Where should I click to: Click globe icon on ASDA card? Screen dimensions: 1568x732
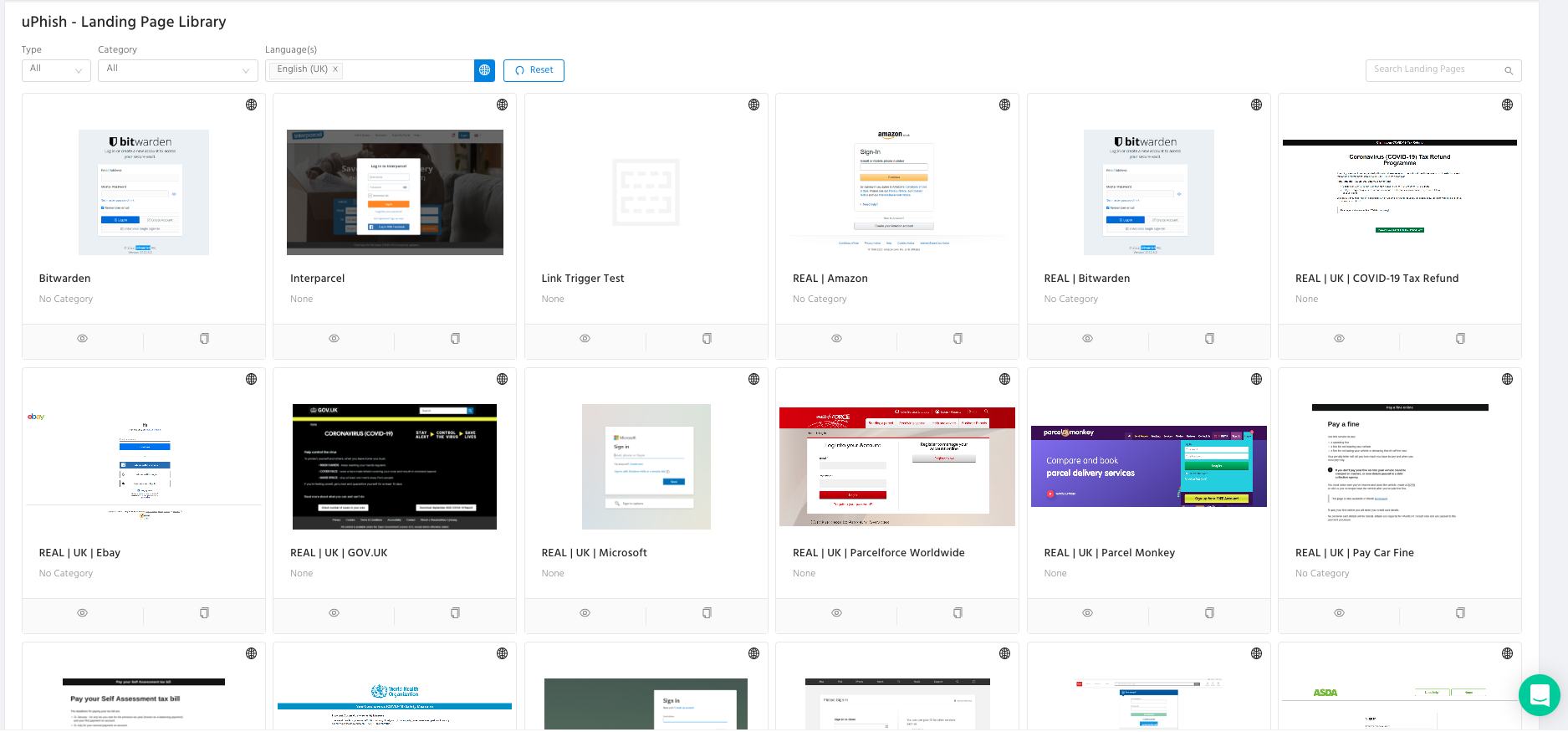pos(1507,653)
